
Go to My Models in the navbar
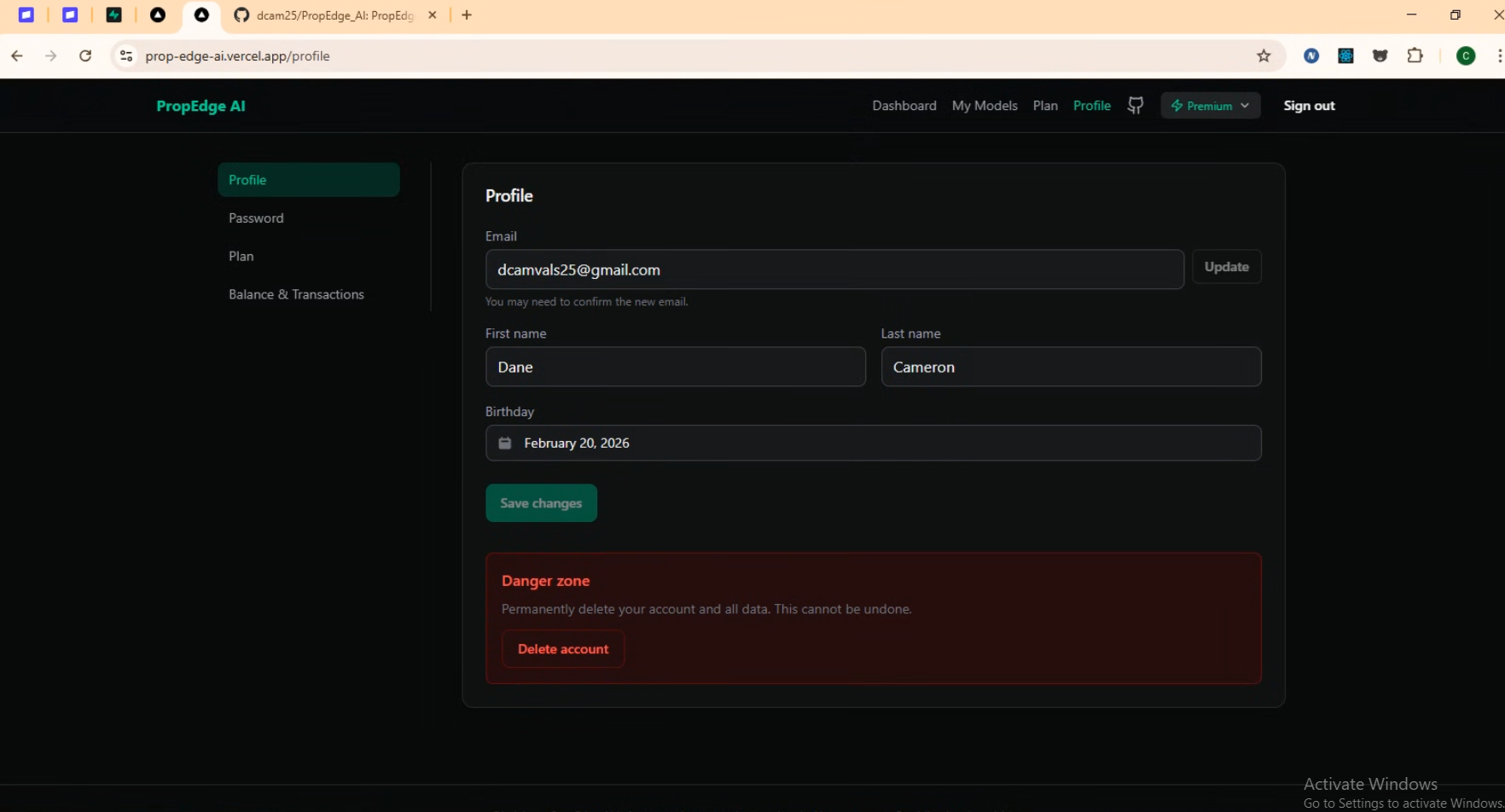pyautogui.click(x=984, y=106)
